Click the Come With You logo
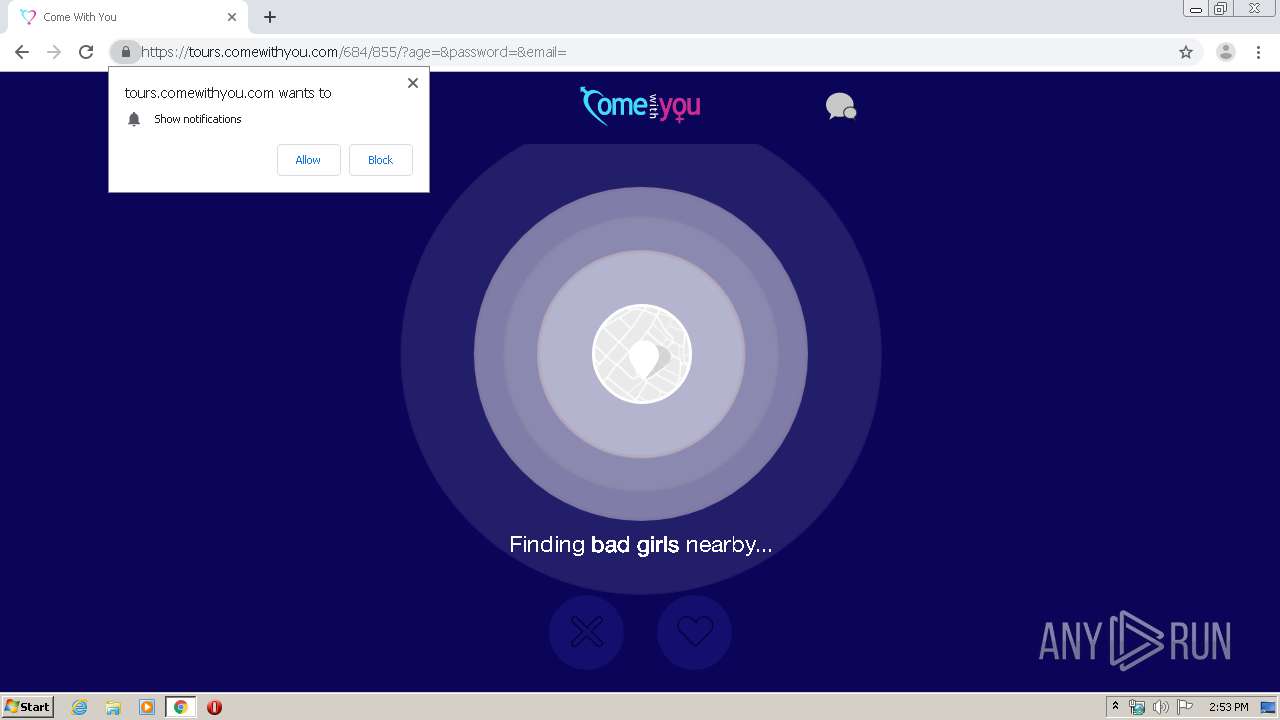This screenshot has height=720, width=1280. coord(640,106)
